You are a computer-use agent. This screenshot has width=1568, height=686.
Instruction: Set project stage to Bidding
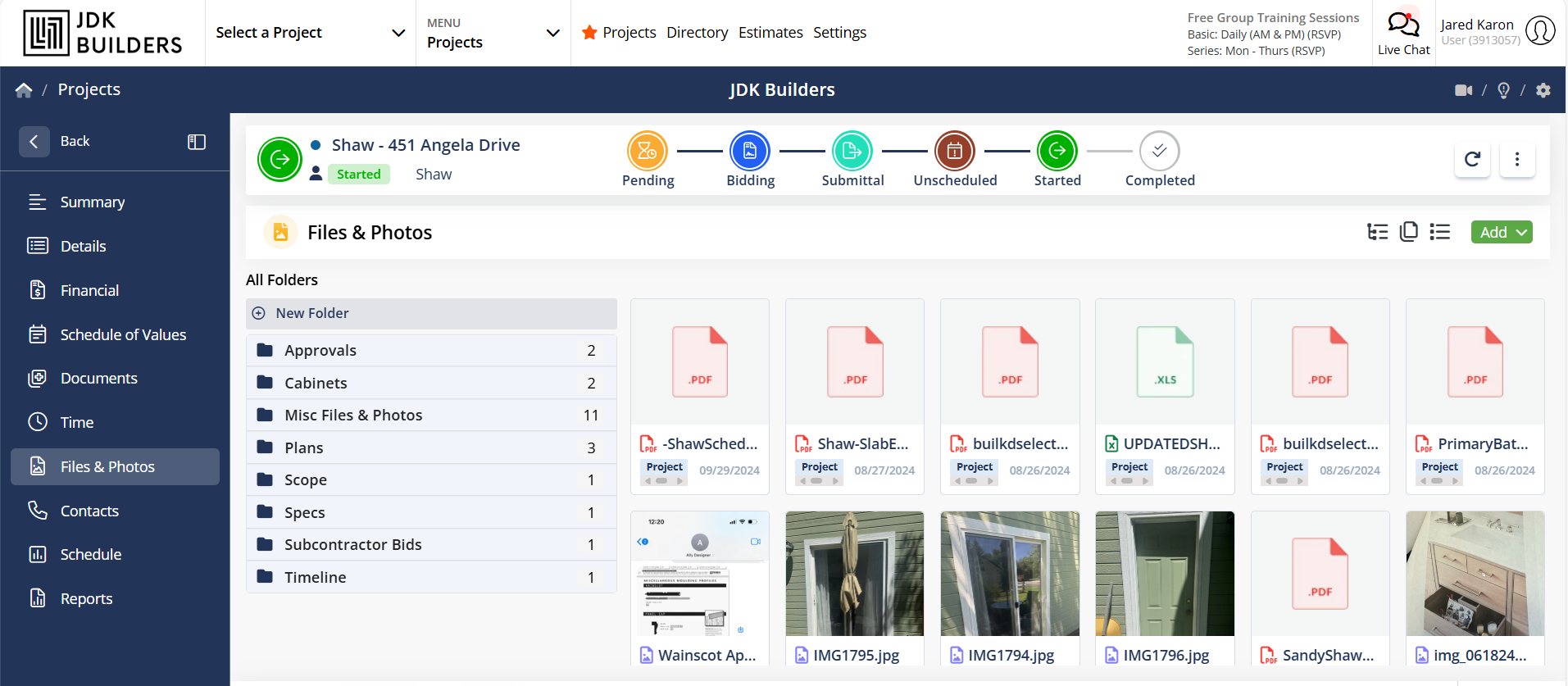coord(750,152)
